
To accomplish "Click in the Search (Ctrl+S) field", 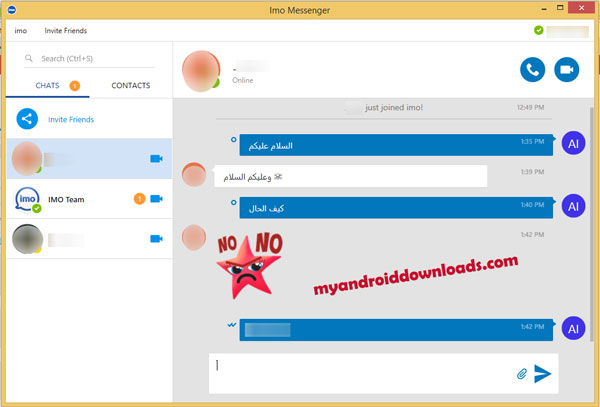I will (90, 59).
